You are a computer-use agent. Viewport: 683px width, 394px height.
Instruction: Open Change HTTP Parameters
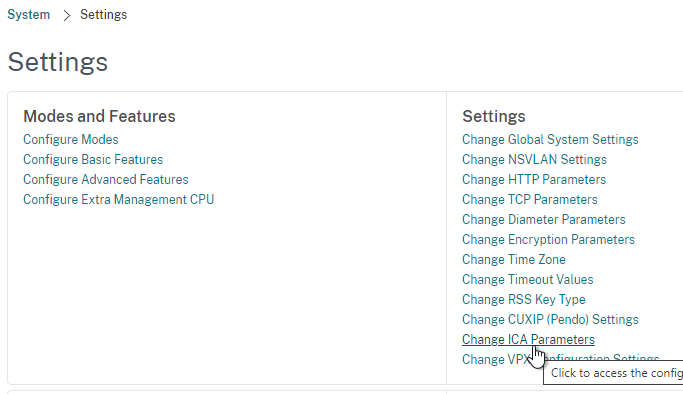pyautogui.click(x=534, y=179)
